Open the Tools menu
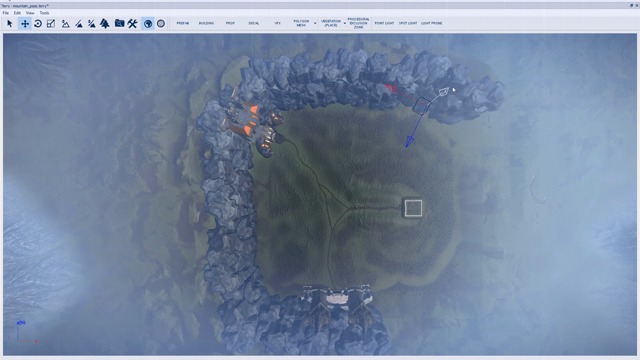Image resolution: width=640 pixels, height=360 pixels. [x=44, y=13]
